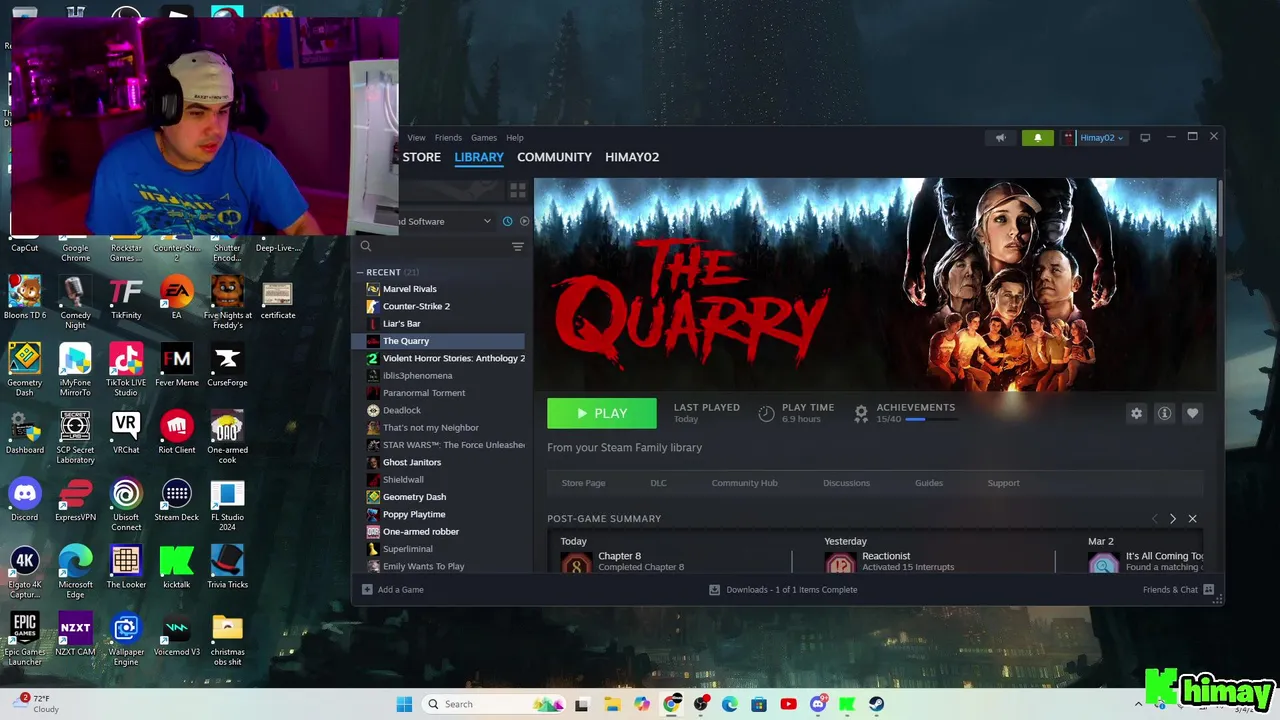Switch to the LIBRARY tab

(x=479, y=157)
